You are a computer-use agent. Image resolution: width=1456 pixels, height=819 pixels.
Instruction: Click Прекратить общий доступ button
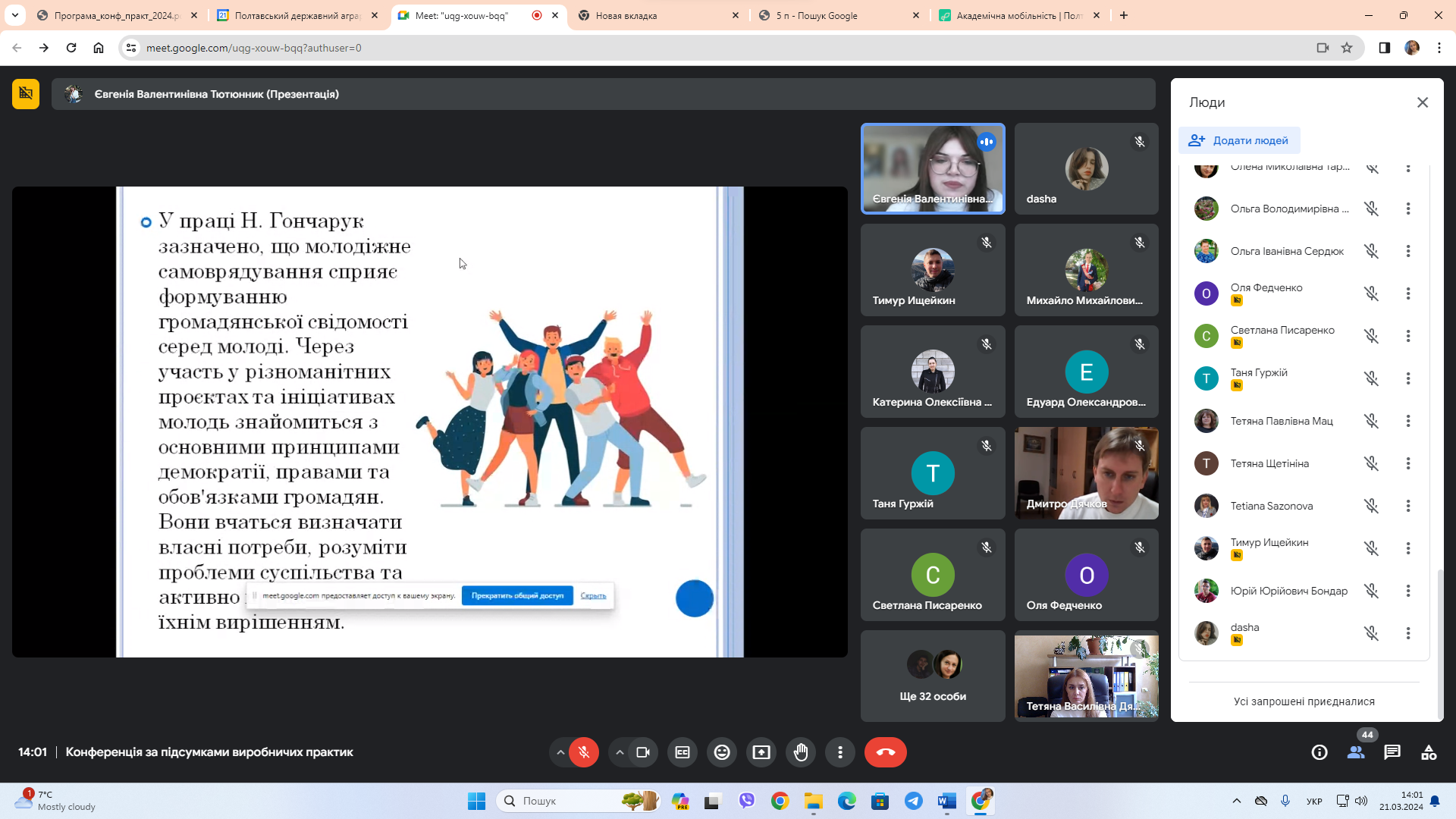[517, 596]
